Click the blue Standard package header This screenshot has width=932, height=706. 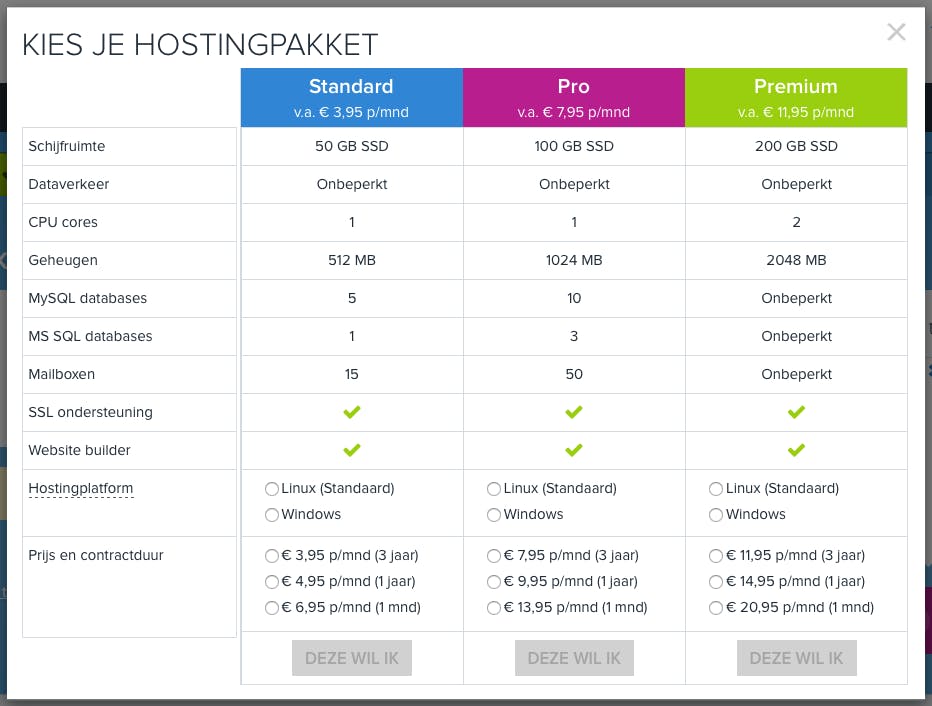[351, 97]
